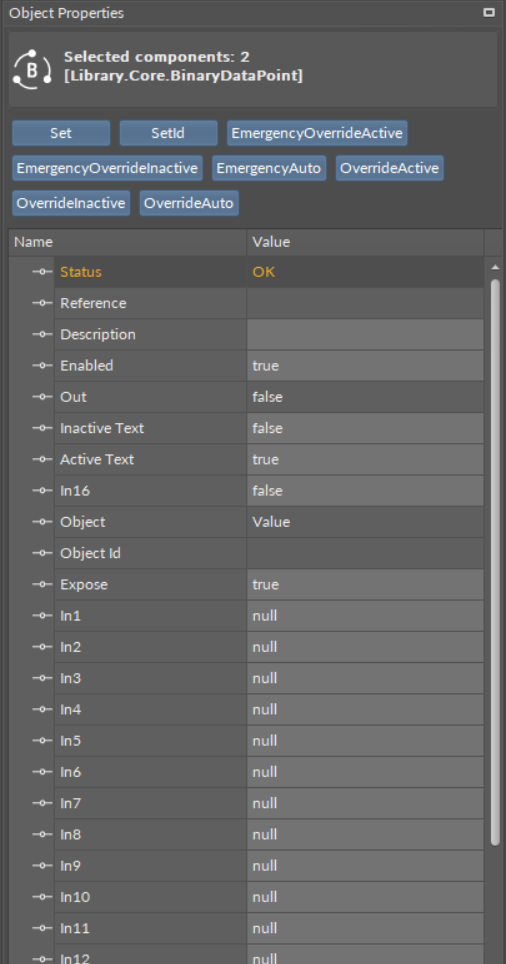The height and width of the screenshot is (964, 506).
Task: Click the EmergencyAuto button
Action: [269, 168]
